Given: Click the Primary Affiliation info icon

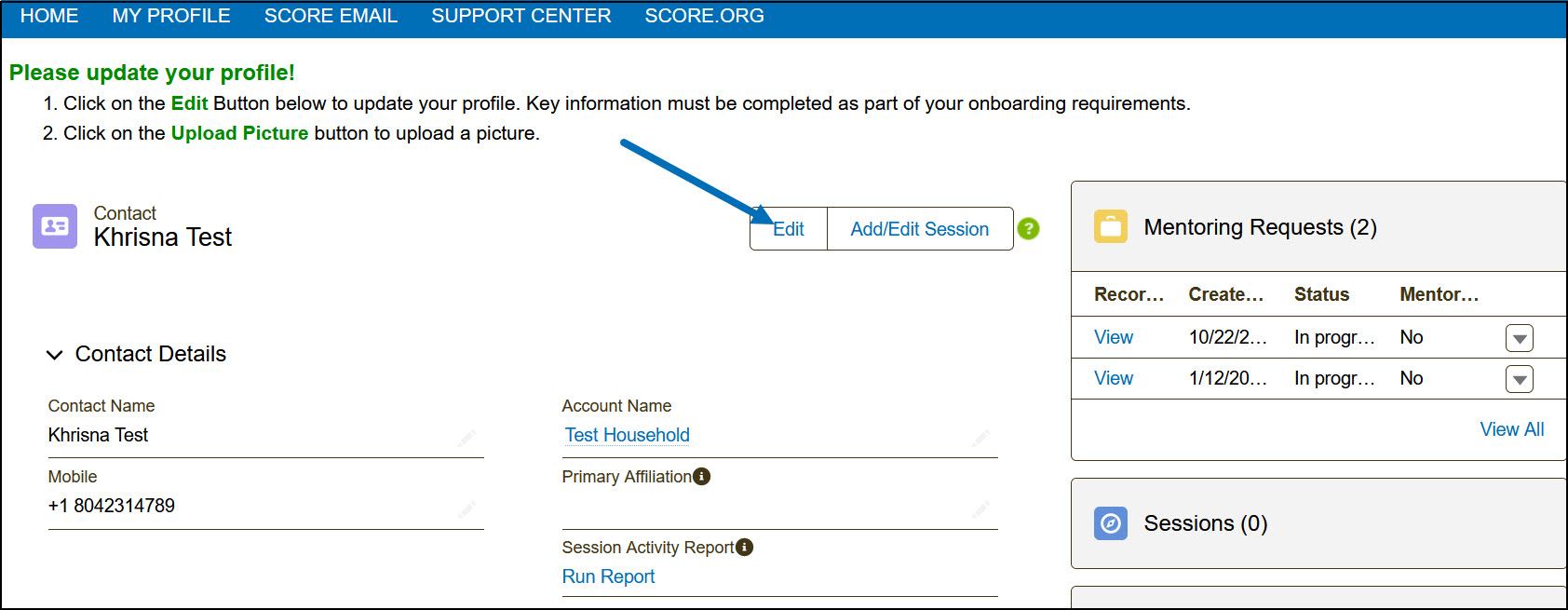Looking at the screenshot, I should click(702, 477).
